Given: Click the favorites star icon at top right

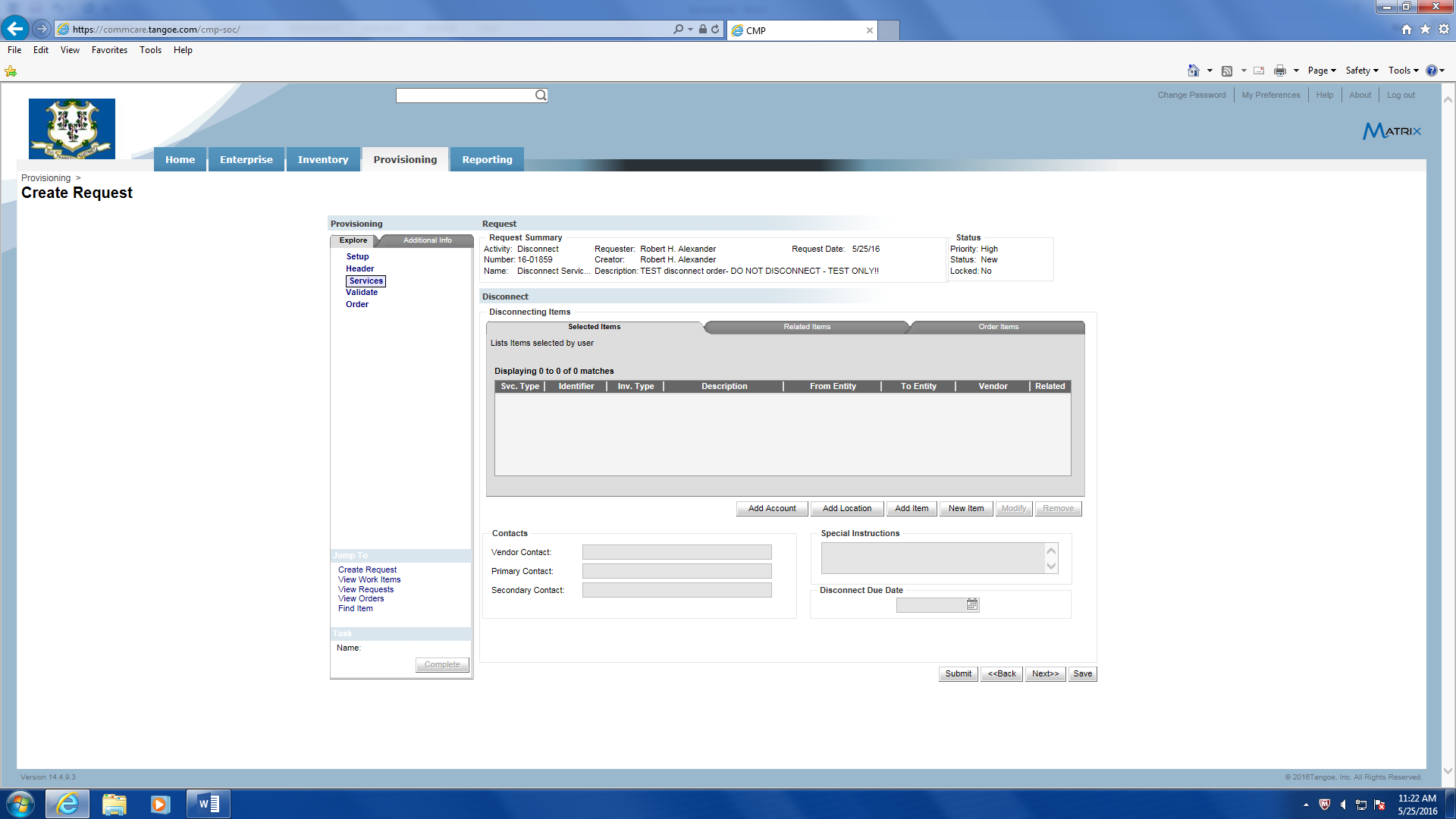Looking at the screenshot, I should [x=1425, y=29].
